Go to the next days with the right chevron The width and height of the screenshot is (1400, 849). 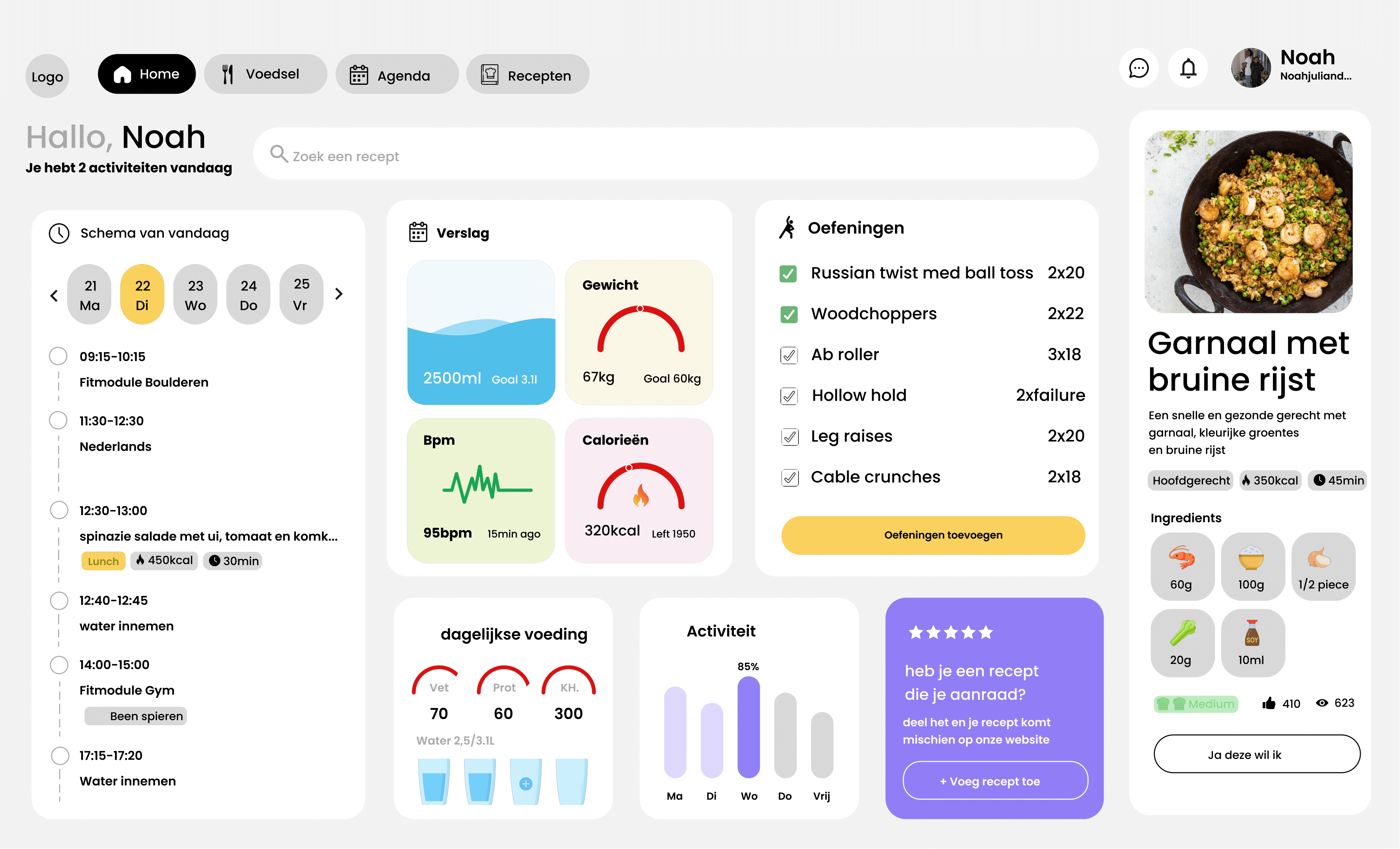339,294
